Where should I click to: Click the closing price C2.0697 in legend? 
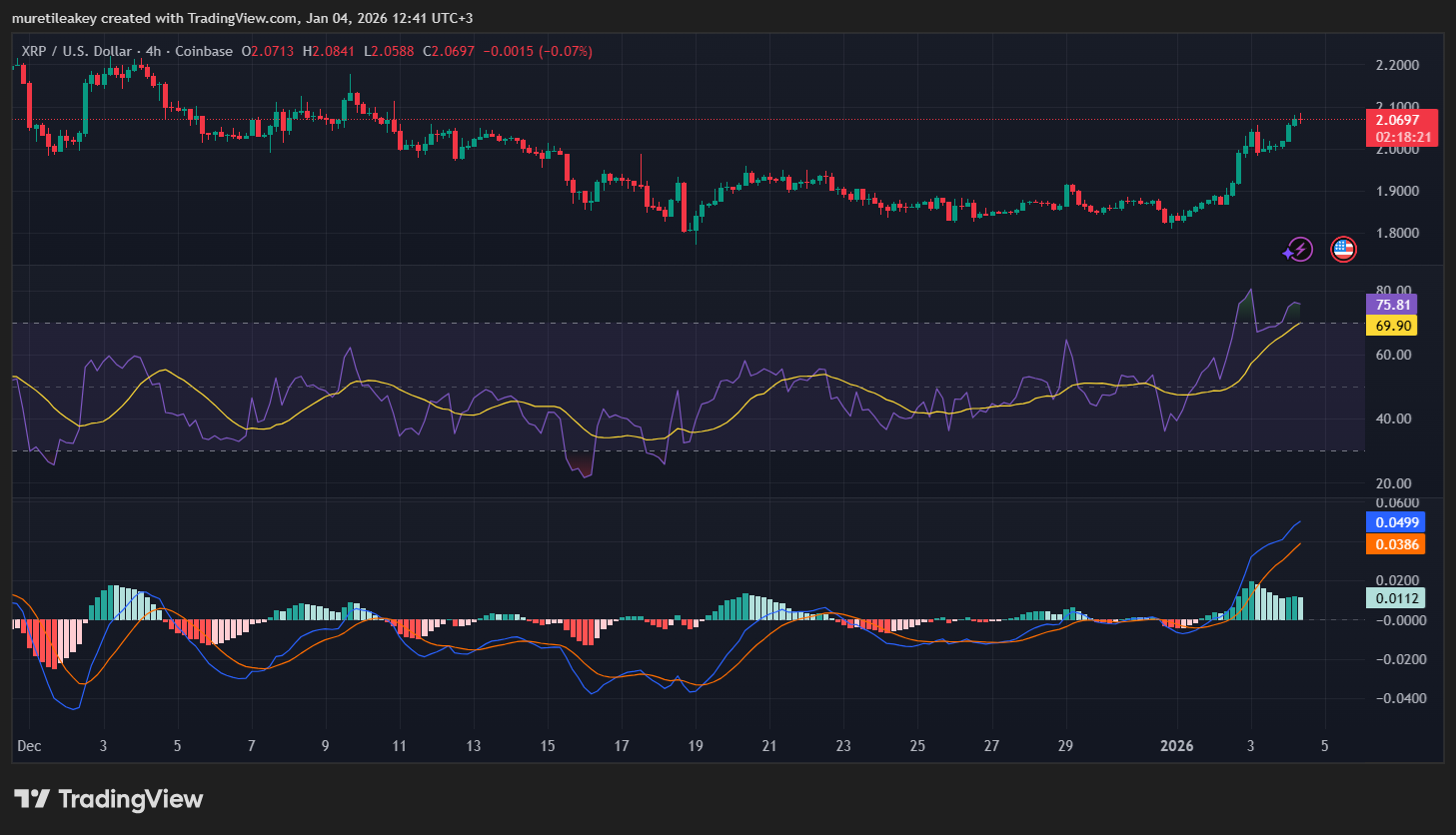[x=449, y=51]
